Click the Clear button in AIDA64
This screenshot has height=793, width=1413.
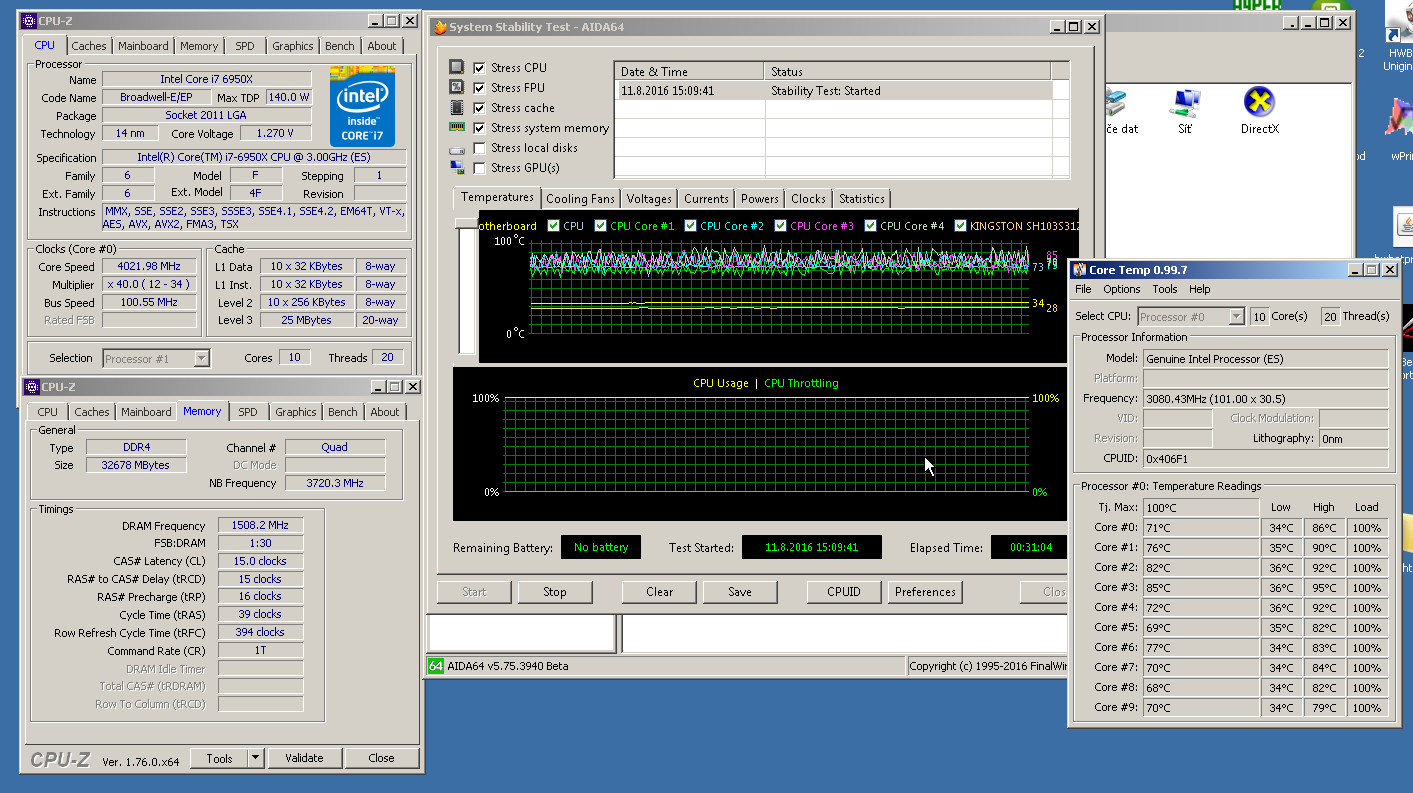(x=659, y=592)
